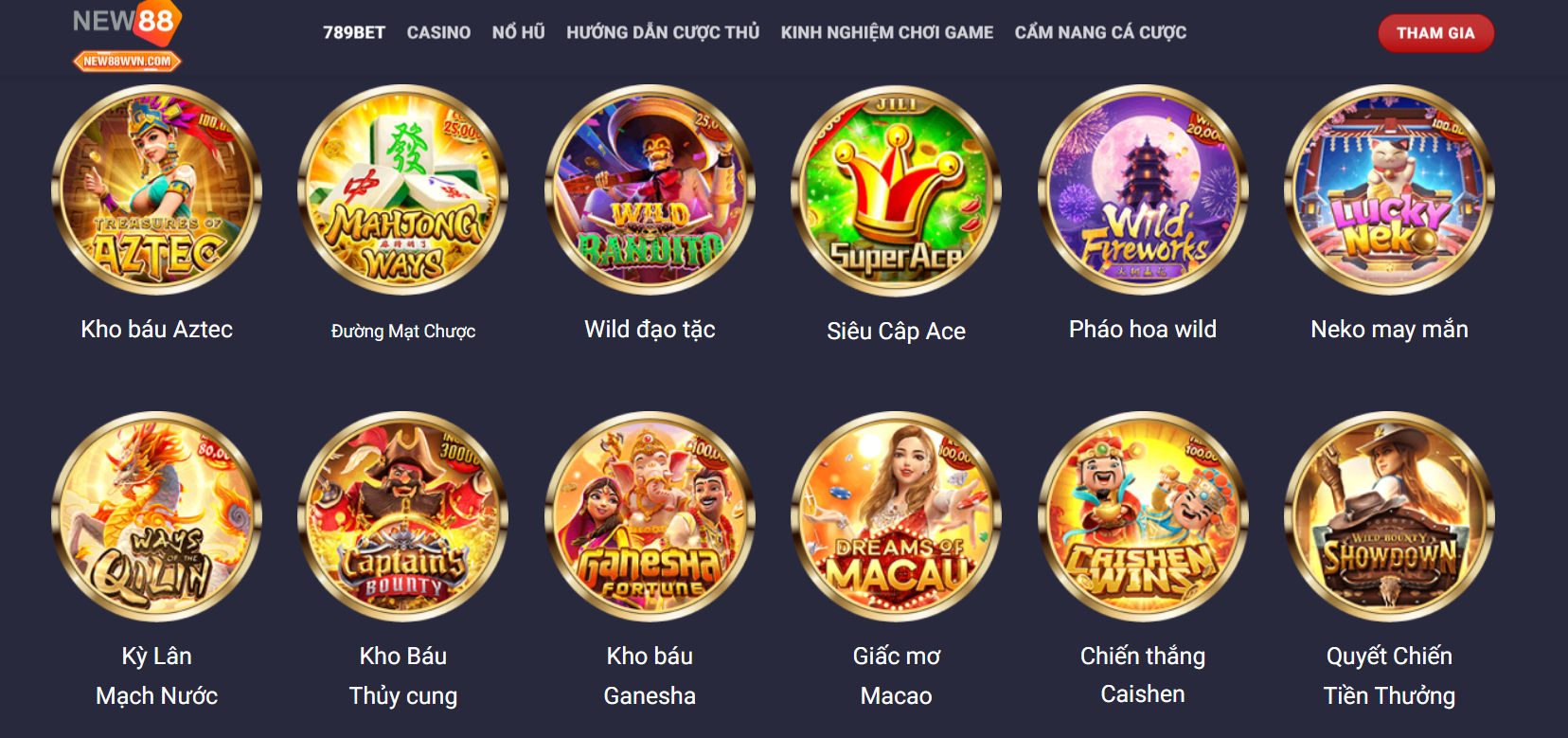
Task: Select the NỔ HŨ menu item
Action: pos(519,32)
